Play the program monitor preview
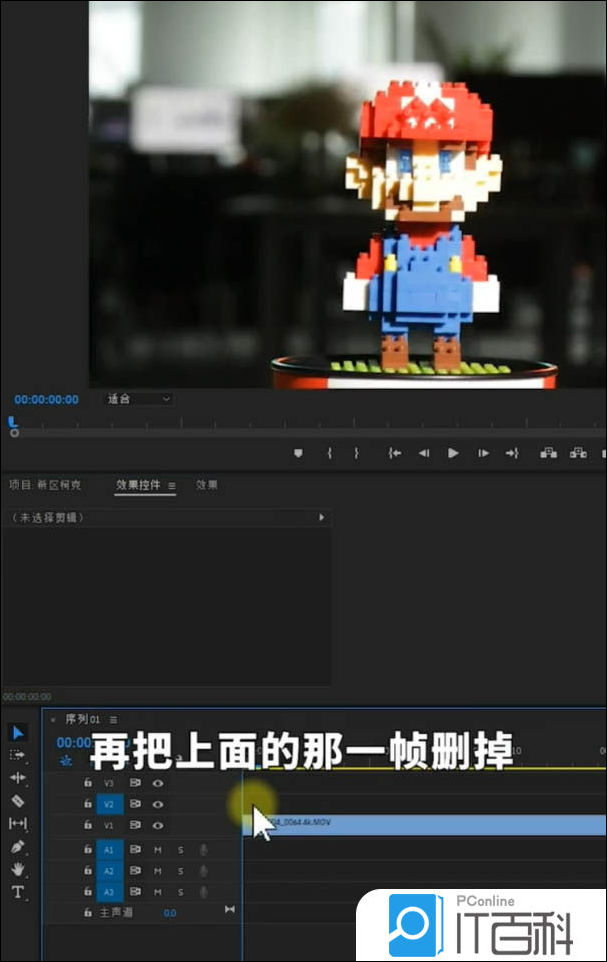607x962 pixels. 453,453
